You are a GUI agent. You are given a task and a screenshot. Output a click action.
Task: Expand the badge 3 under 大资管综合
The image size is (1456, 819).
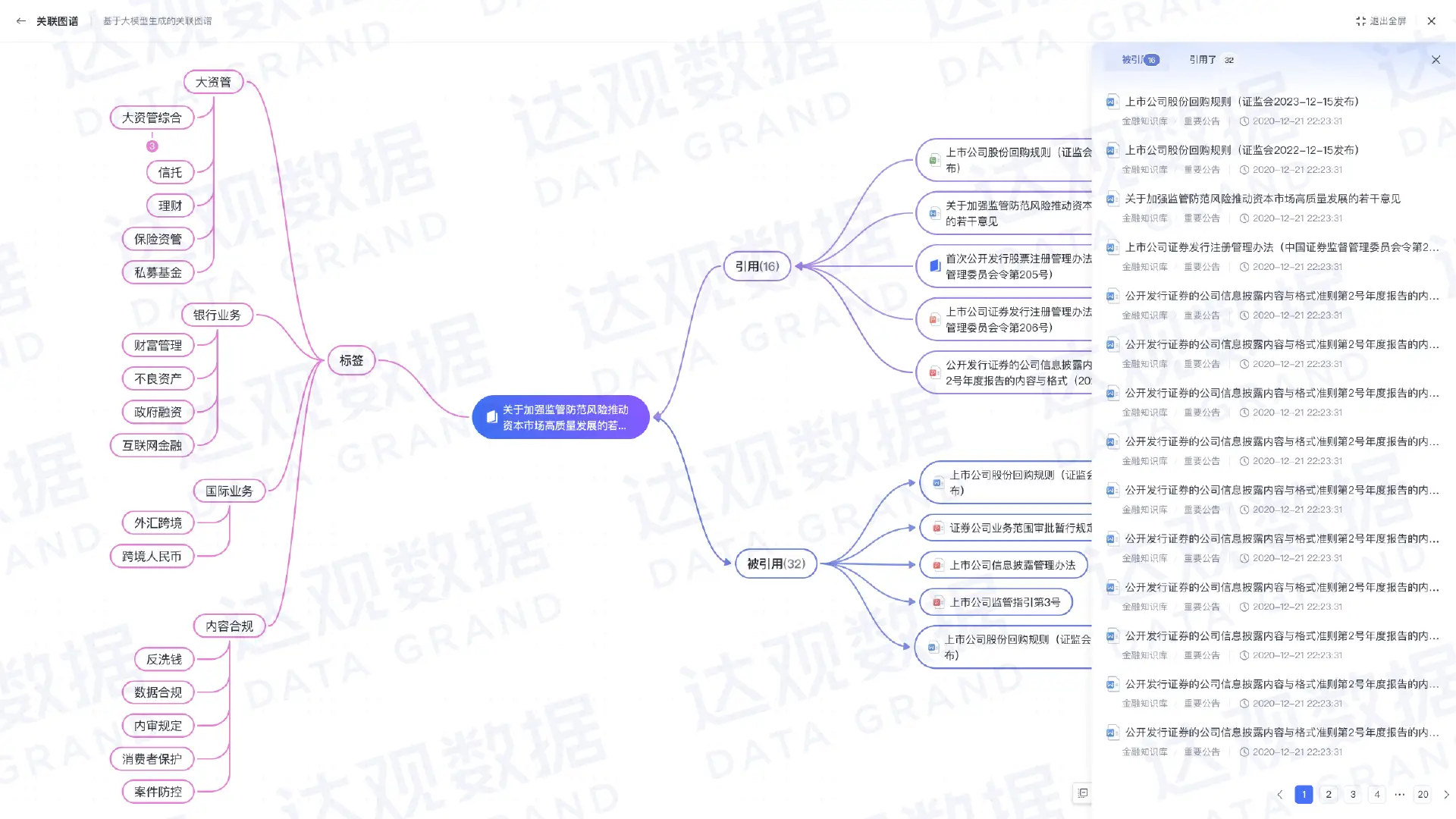click(152, 146)
